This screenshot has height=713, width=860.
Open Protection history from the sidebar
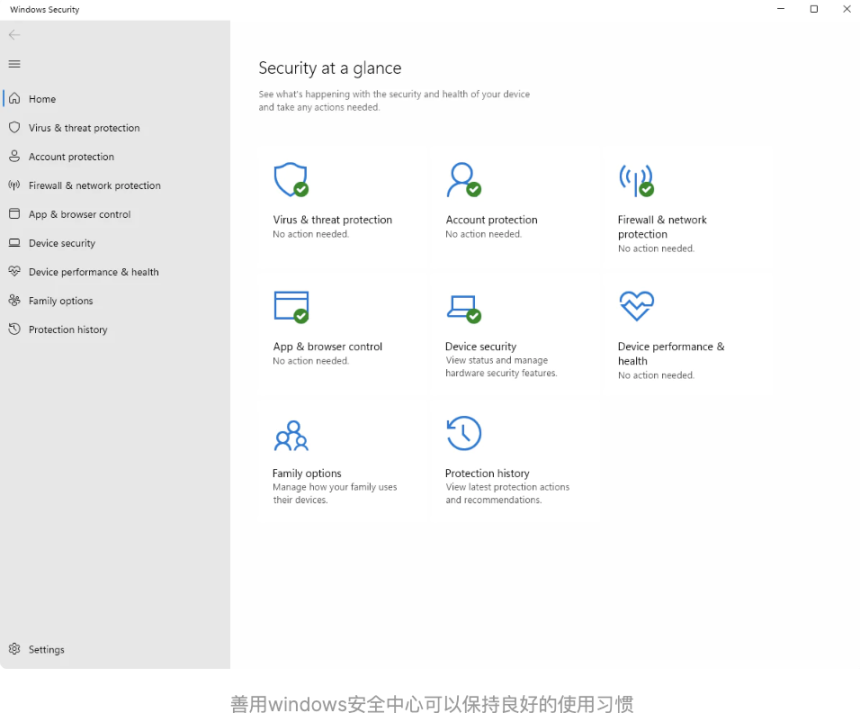coord(68,330)
